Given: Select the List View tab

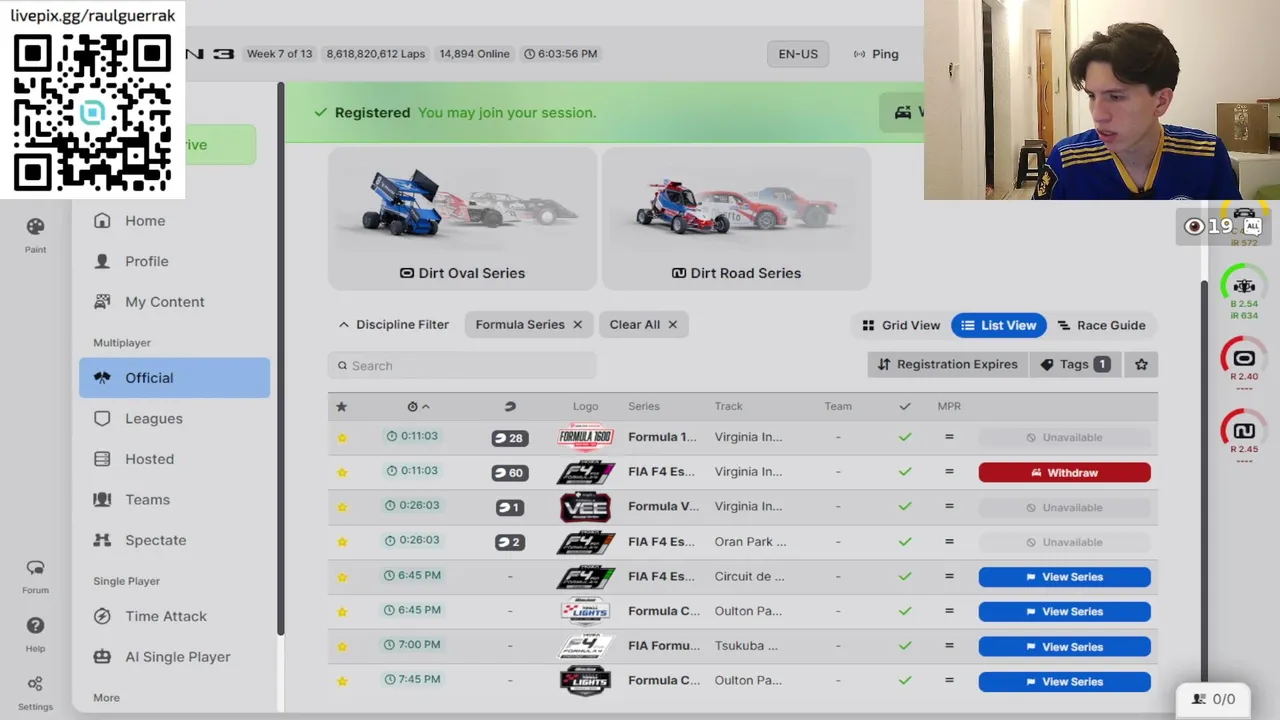Looking at the screenshot, I should coord(998,325).
